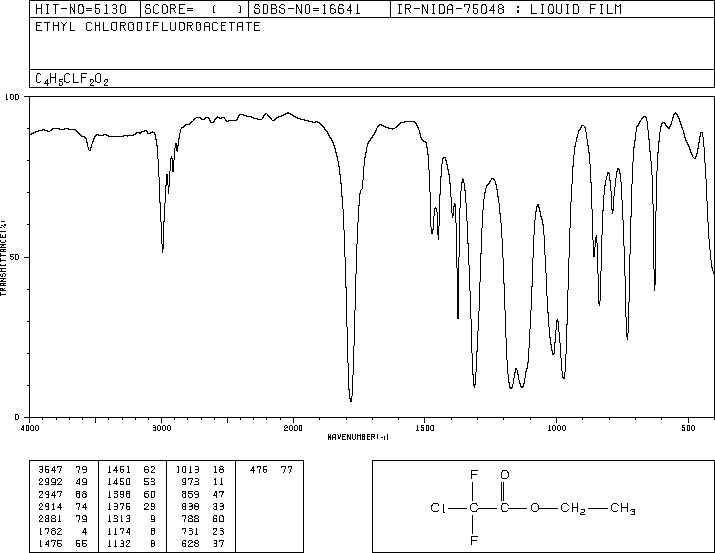
Task: Select the 1476 peak table entry
Action: pyautogui.click(x=63, y=543)
